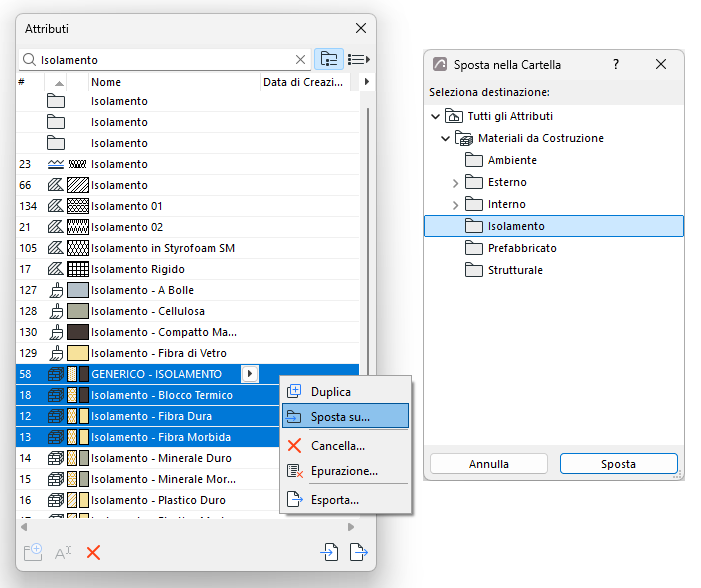
Task: Select Duplica in context menu
Action: click(x=345, y=392)
